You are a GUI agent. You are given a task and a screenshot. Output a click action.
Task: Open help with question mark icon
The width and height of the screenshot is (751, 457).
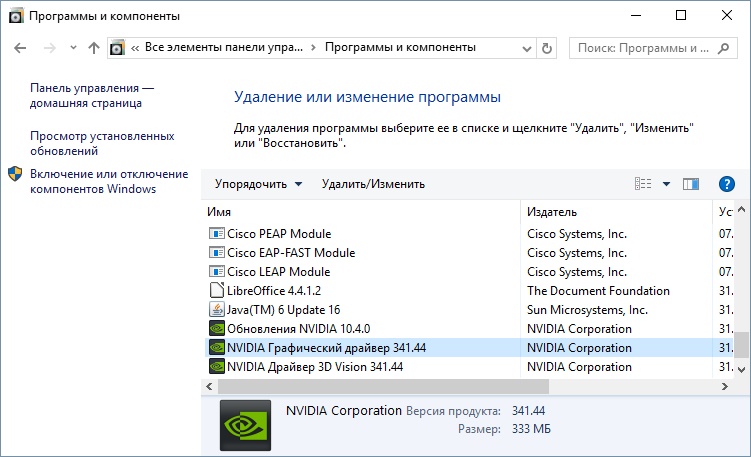[727, 184]
